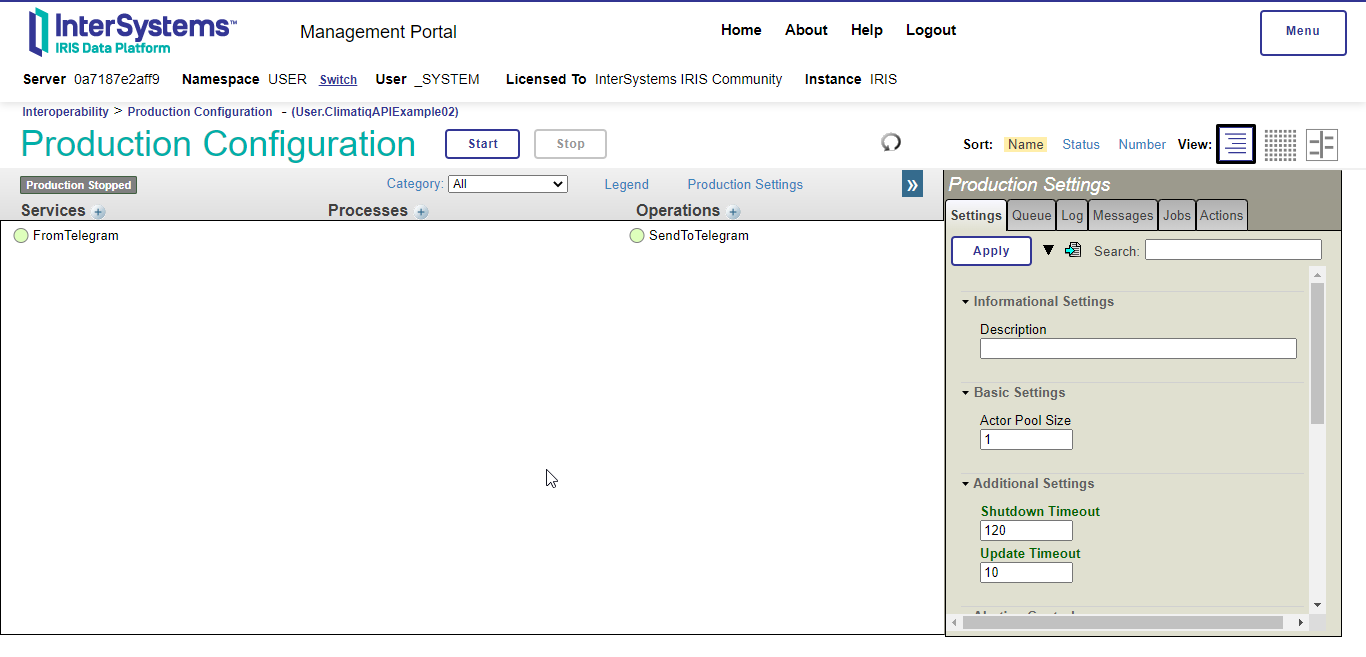Click the restore defaults icon beside Apply
The width and height of the screenshot is (1366, 657).
pyautogui.click(x=1073, y=250)
